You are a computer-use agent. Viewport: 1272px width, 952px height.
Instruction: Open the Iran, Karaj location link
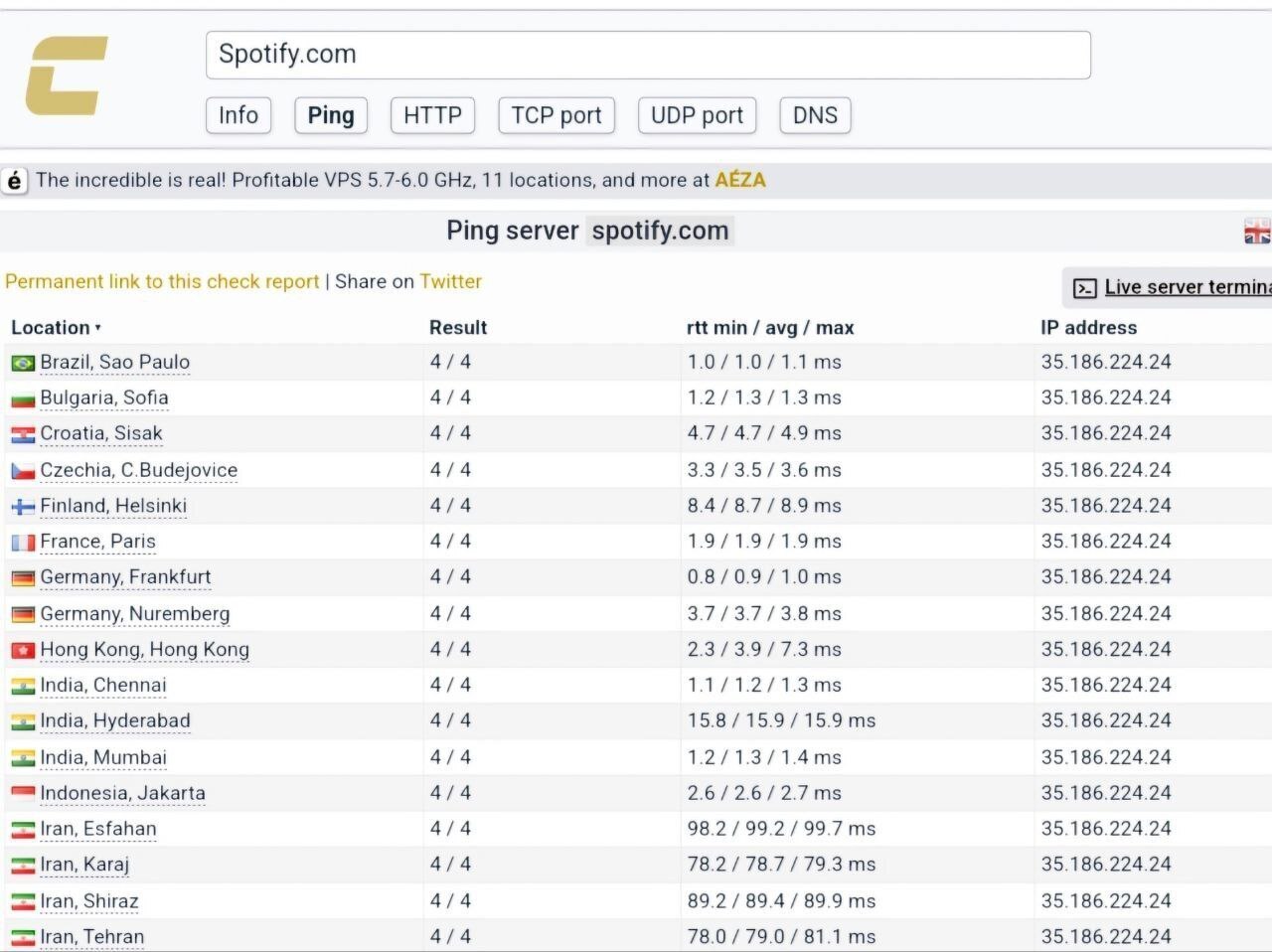(85, 865)
